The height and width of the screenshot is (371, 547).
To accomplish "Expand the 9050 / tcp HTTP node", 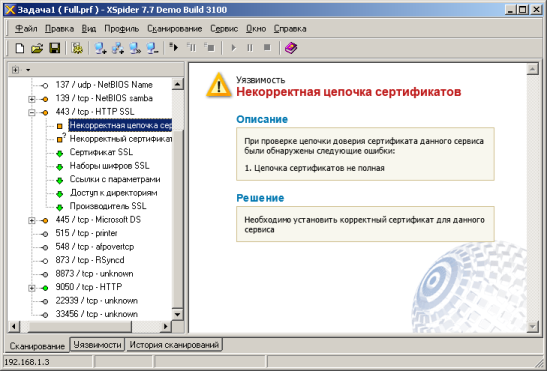I will point(32,288).
